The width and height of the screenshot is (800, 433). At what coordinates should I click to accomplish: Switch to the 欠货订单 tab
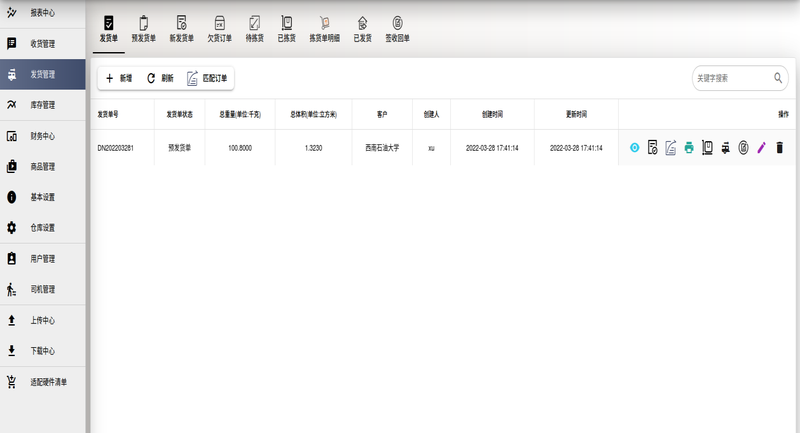point(219,28)
